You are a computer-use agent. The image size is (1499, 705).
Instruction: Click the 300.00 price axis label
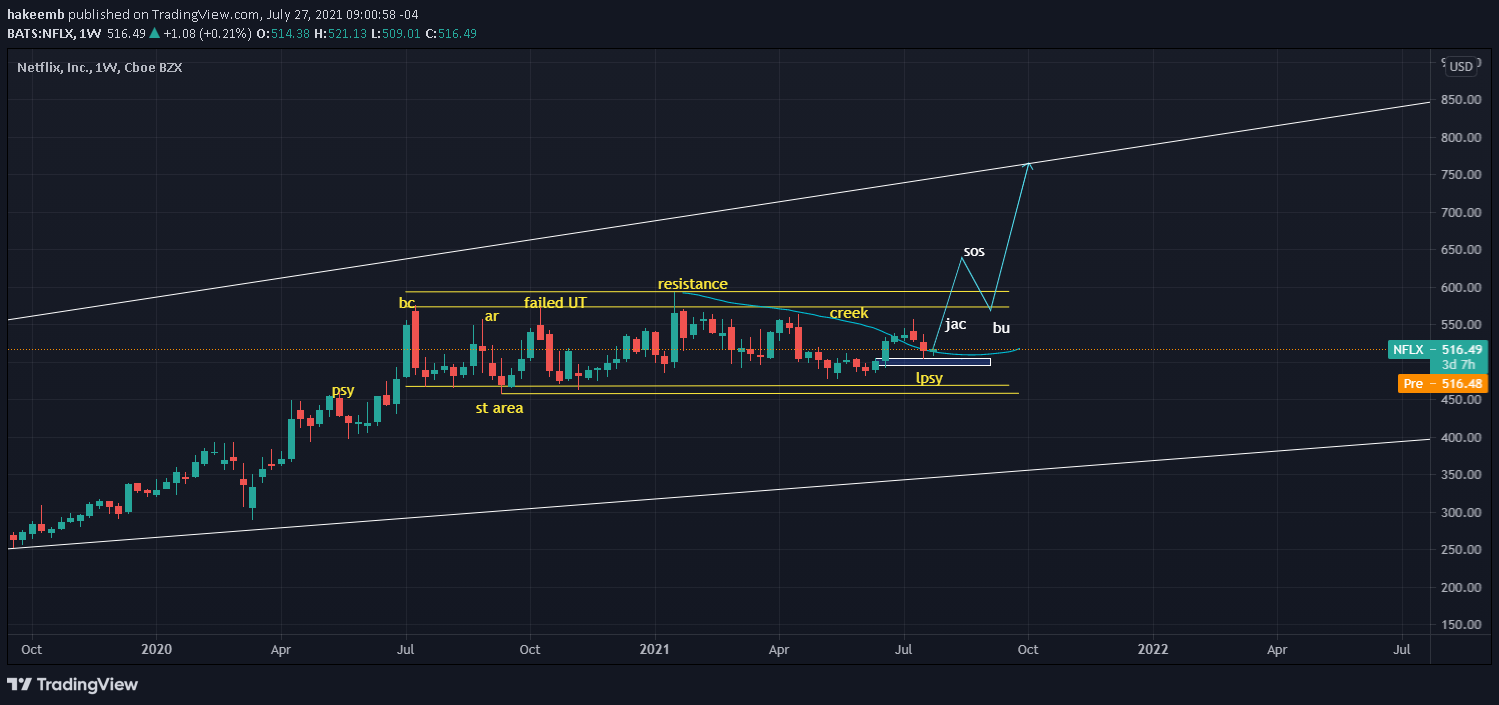coord(1461,513)
